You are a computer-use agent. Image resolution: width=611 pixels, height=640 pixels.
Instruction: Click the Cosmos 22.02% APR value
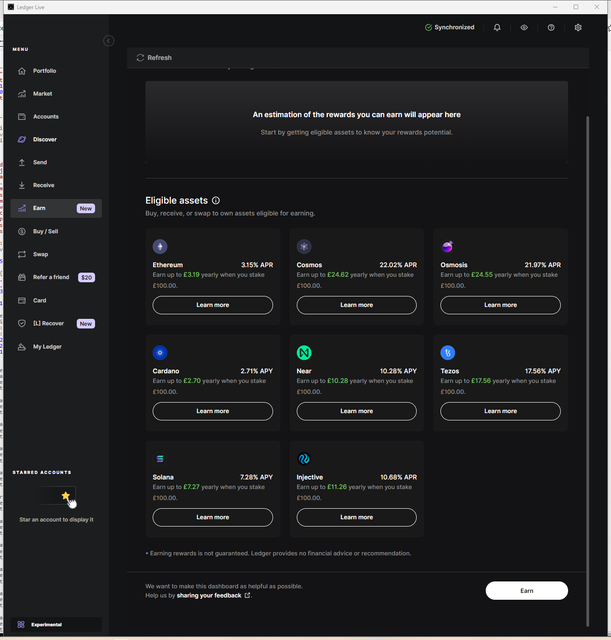398,265
